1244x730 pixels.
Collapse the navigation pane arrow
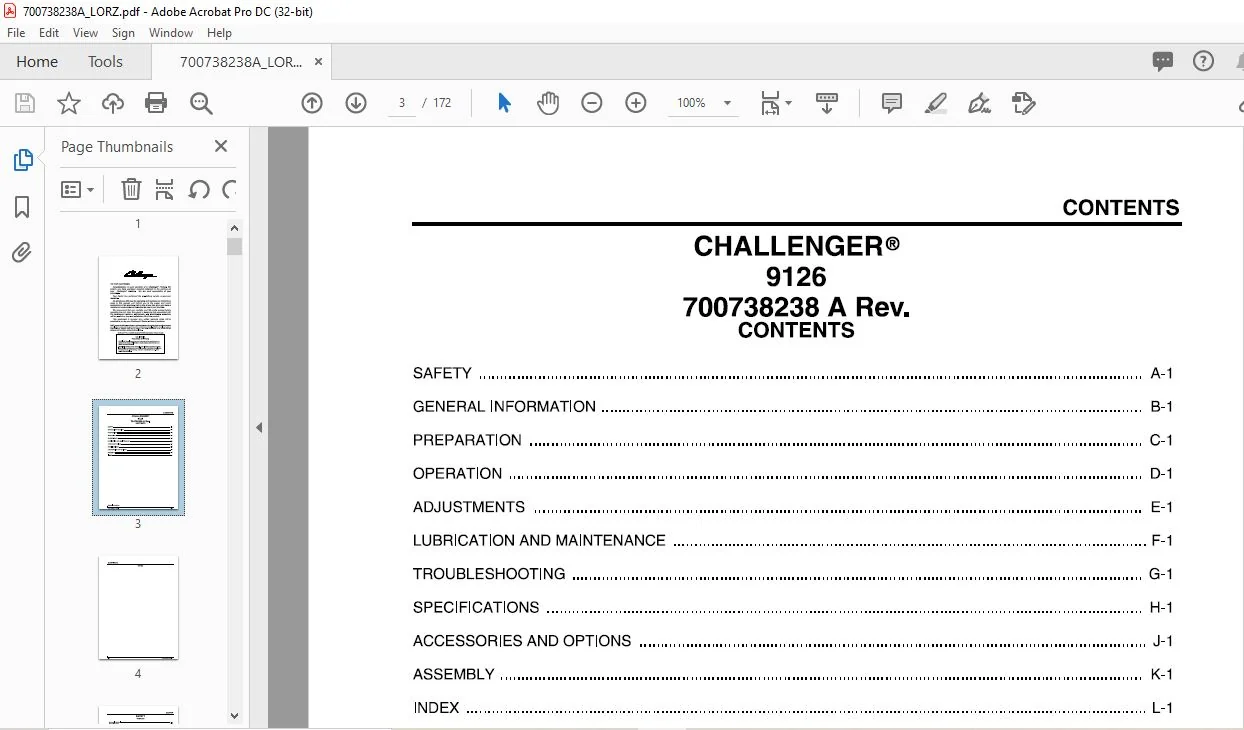point(259,428)
